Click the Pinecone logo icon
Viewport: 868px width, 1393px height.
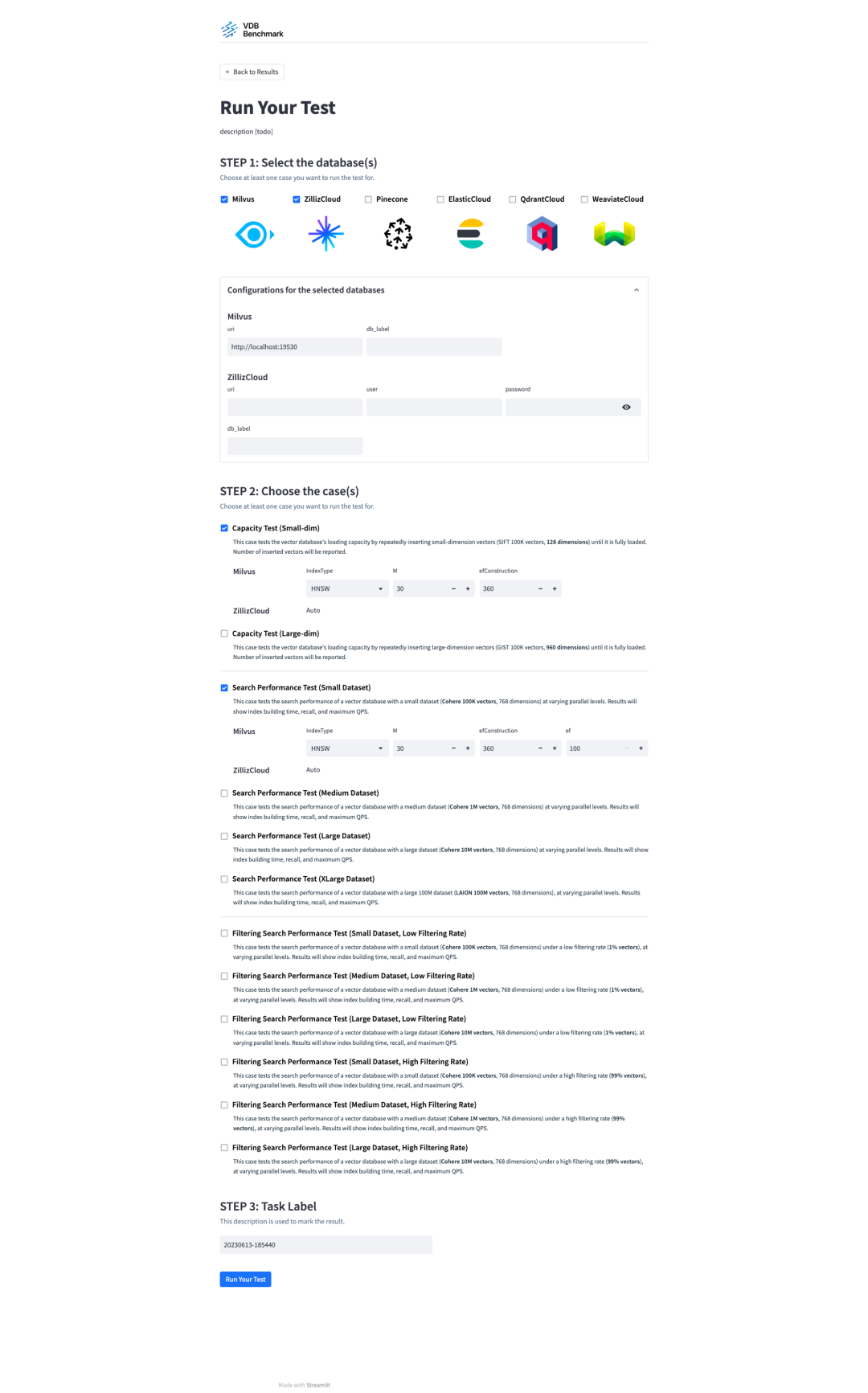(398, 234)
